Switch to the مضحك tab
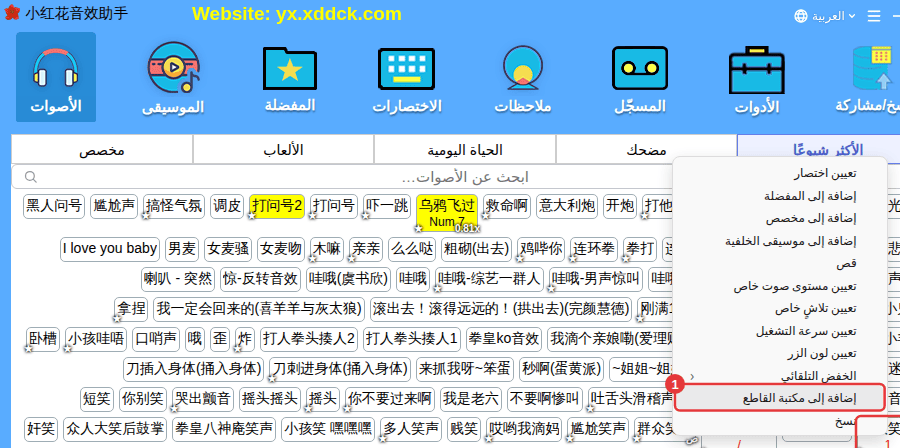This screenshot has width=900, height=448. [646, 150]
